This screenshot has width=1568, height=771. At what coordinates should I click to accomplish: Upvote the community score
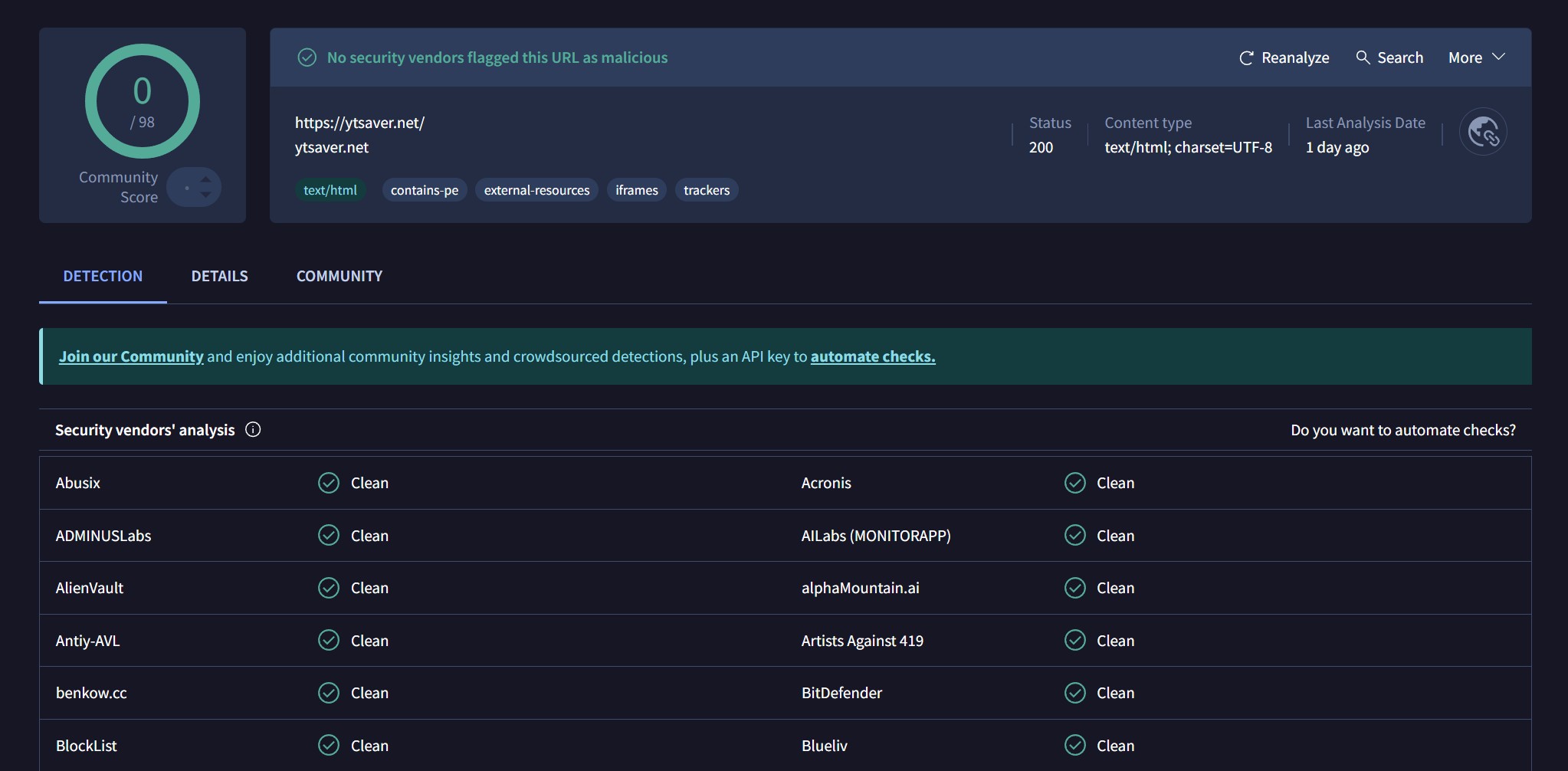[x=205, y=179]
